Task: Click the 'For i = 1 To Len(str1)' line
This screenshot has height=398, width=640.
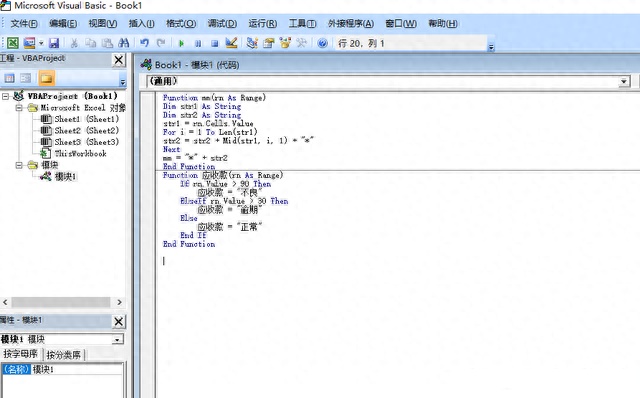Action: (210, 132)
